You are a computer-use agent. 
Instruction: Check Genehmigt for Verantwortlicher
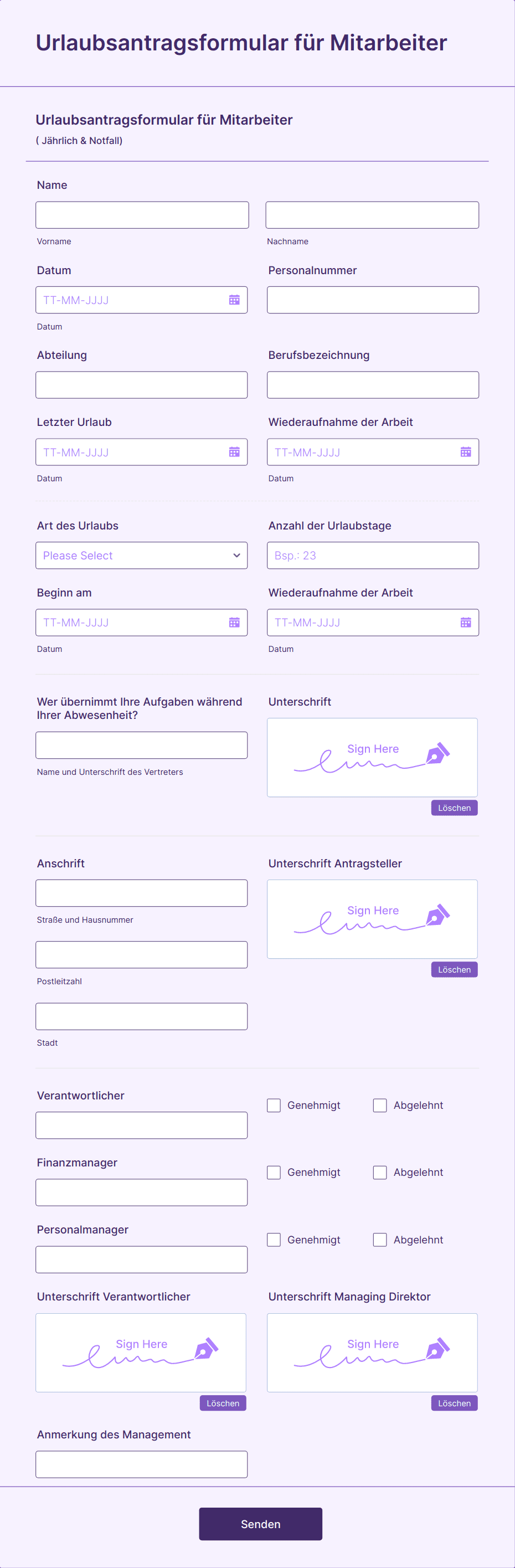pyautogui.click(x=274, y=1106)
